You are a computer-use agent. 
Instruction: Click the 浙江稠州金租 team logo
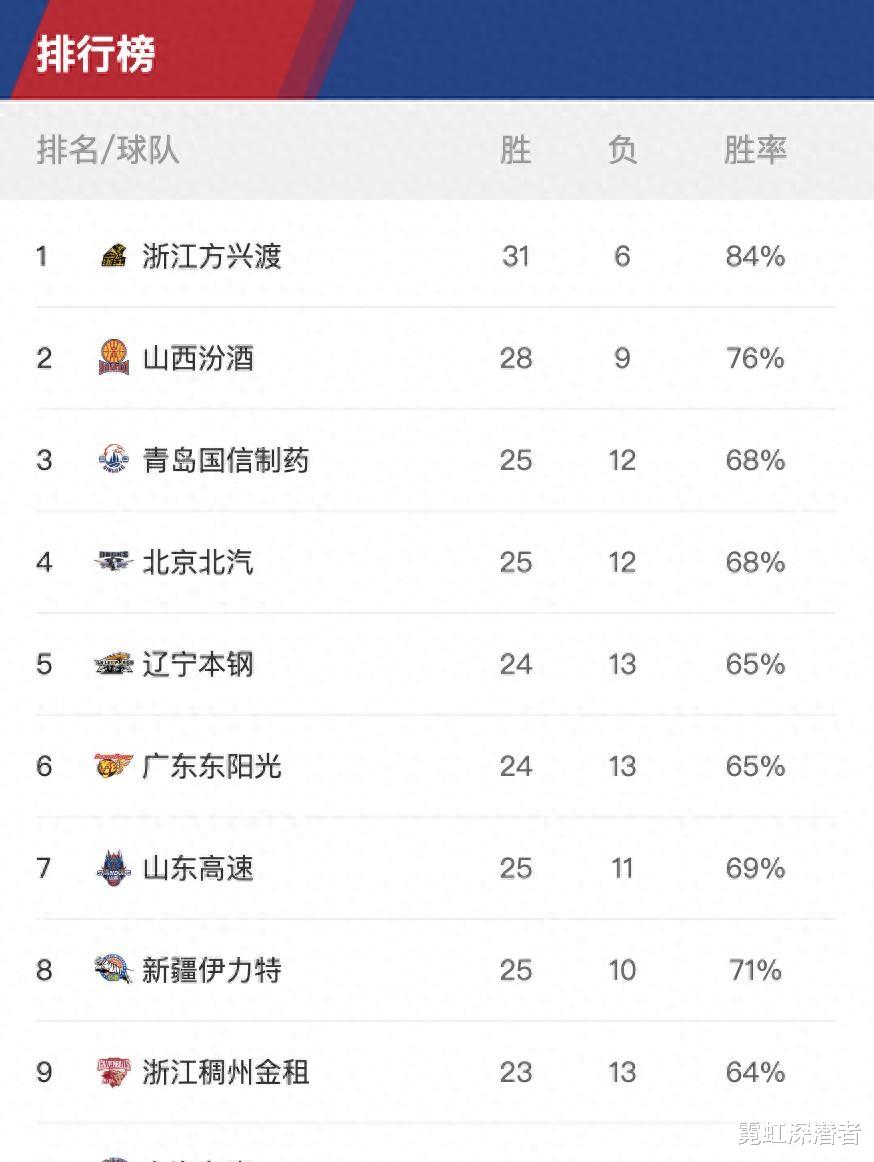tap(113, 1072)
